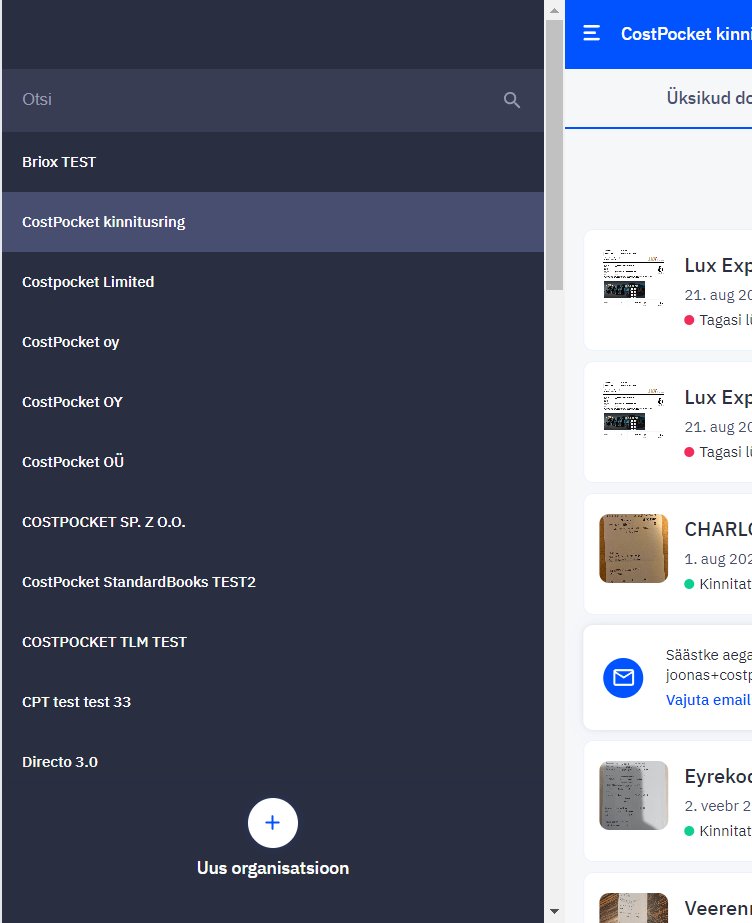
Task: Click the Uus organisatsioon label
Action: [x=273, y=868]
